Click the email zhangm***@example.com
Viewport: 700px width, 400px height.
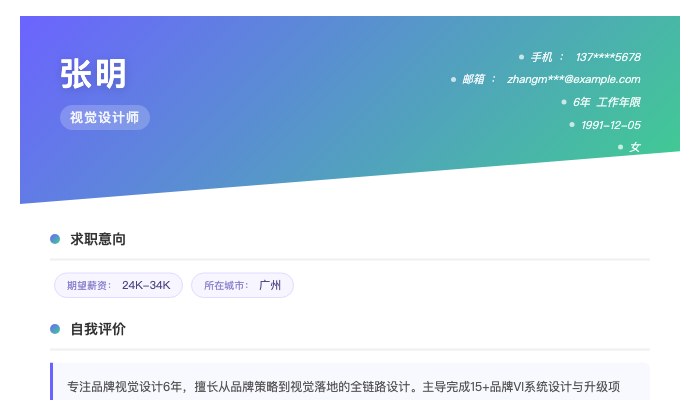point(573,79)
